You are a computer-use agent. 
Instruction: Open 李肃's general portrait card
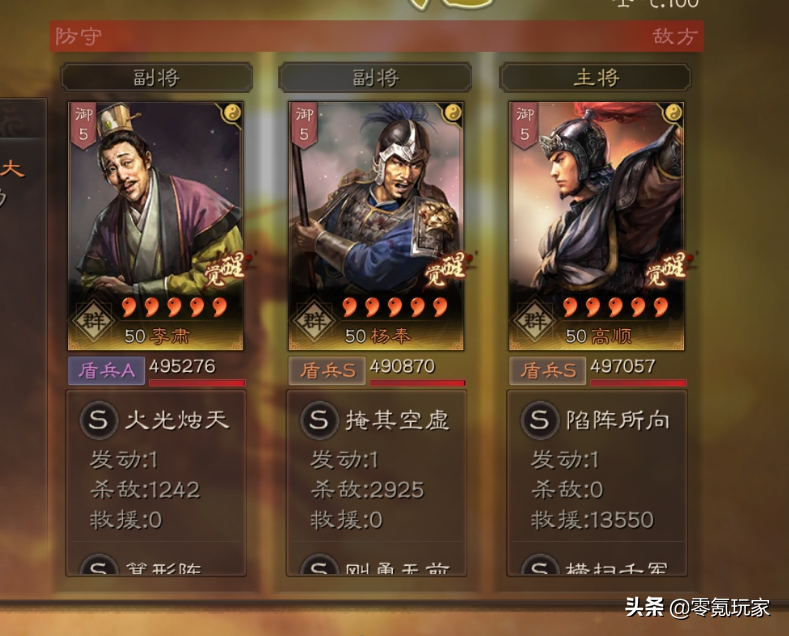(156, 226)
